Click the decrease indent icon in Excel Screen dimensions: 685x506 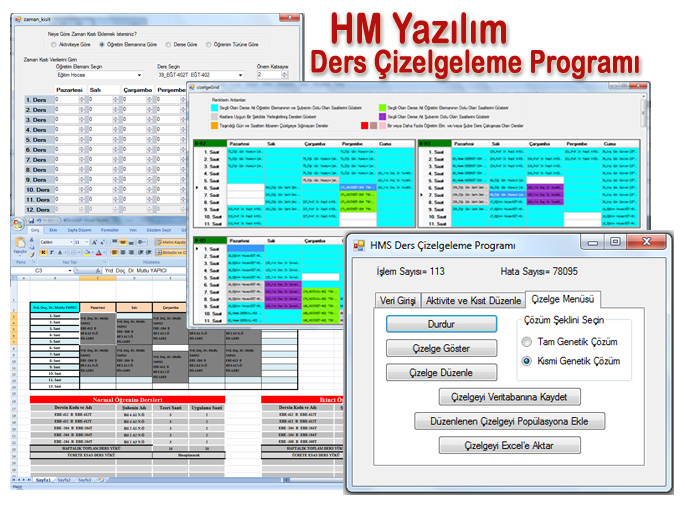click(140, 252)
